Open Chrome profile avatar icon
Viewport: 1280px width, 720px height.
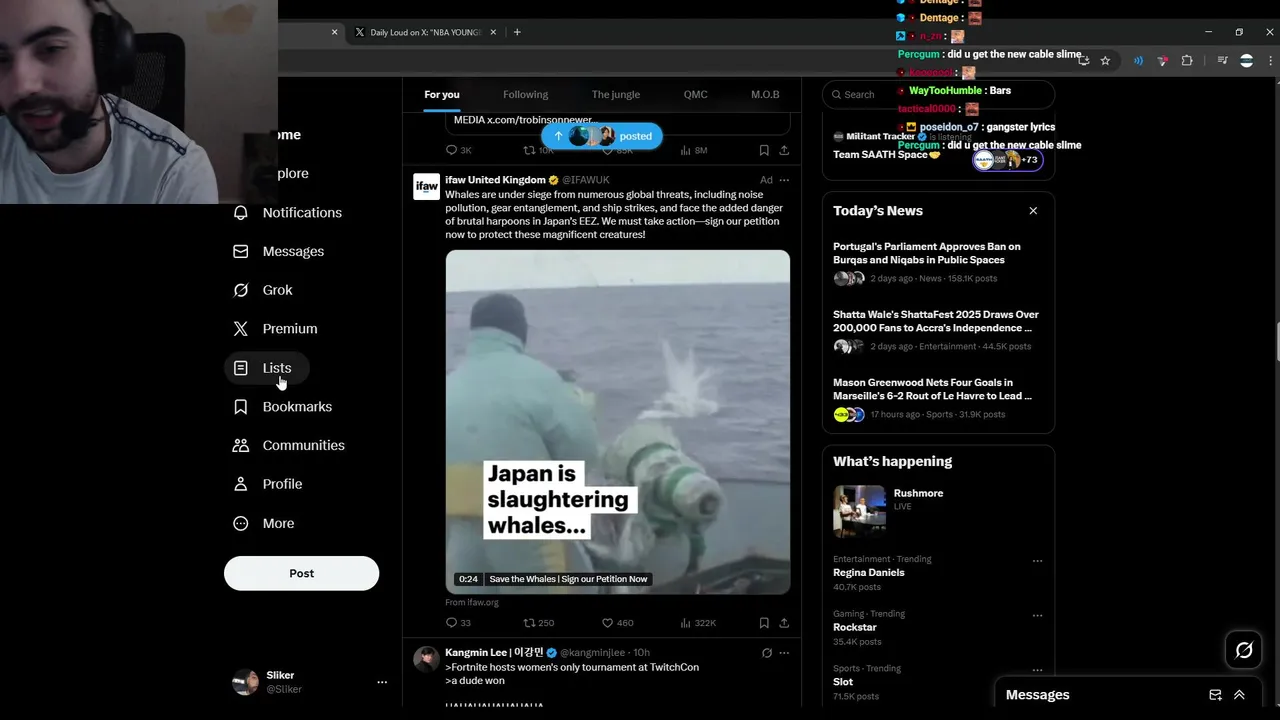click(1246, 61)
